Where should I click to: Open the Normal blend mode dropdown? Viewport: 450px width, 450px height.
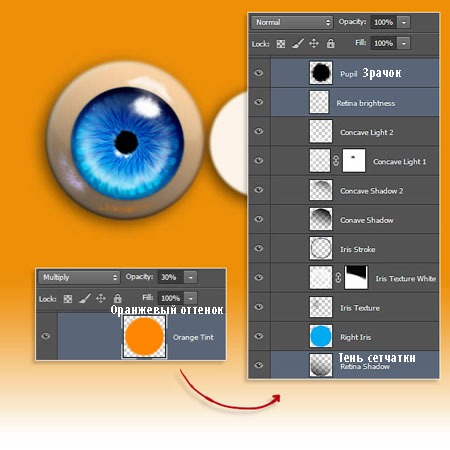coord(292,22)
